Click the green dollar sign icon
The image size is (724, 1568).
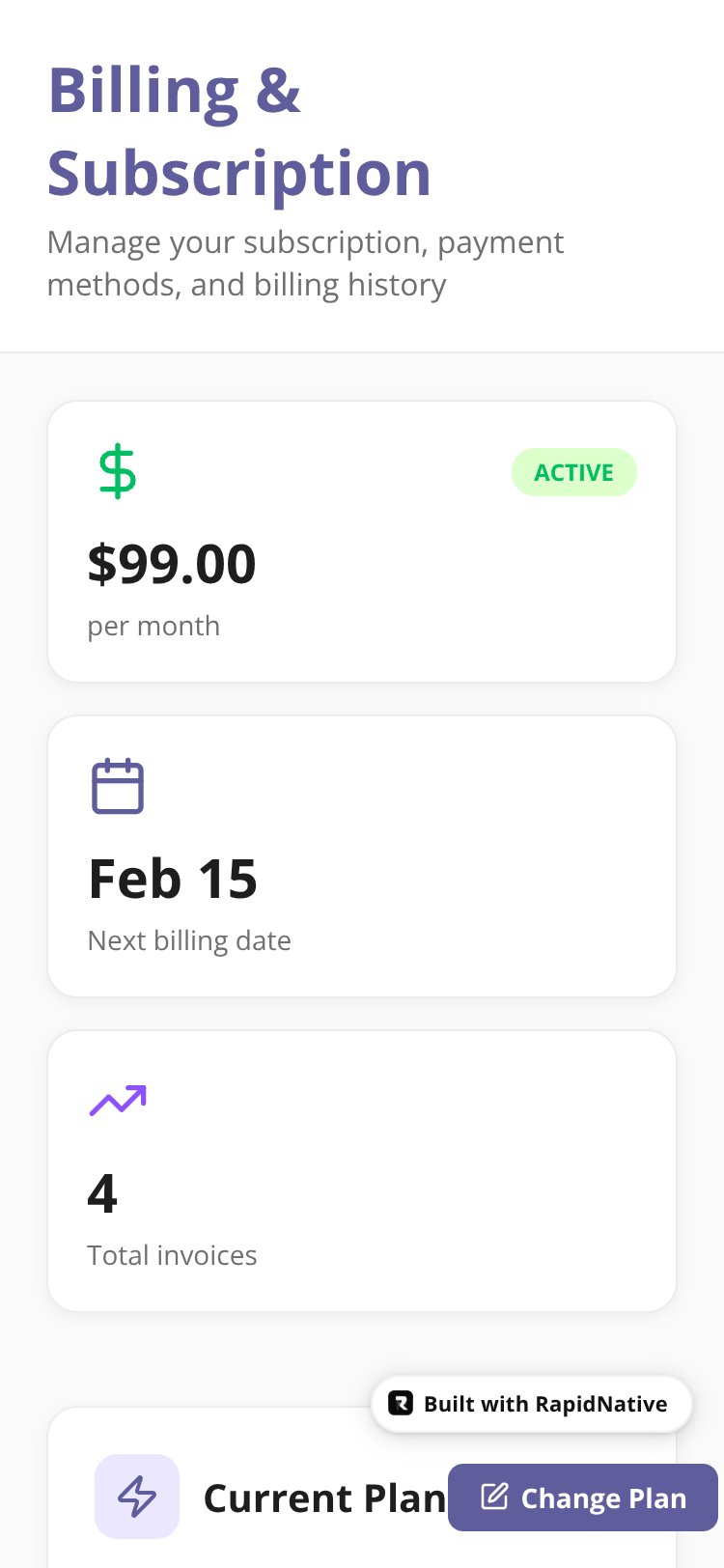pyautogui.click(x=118, y=471)
